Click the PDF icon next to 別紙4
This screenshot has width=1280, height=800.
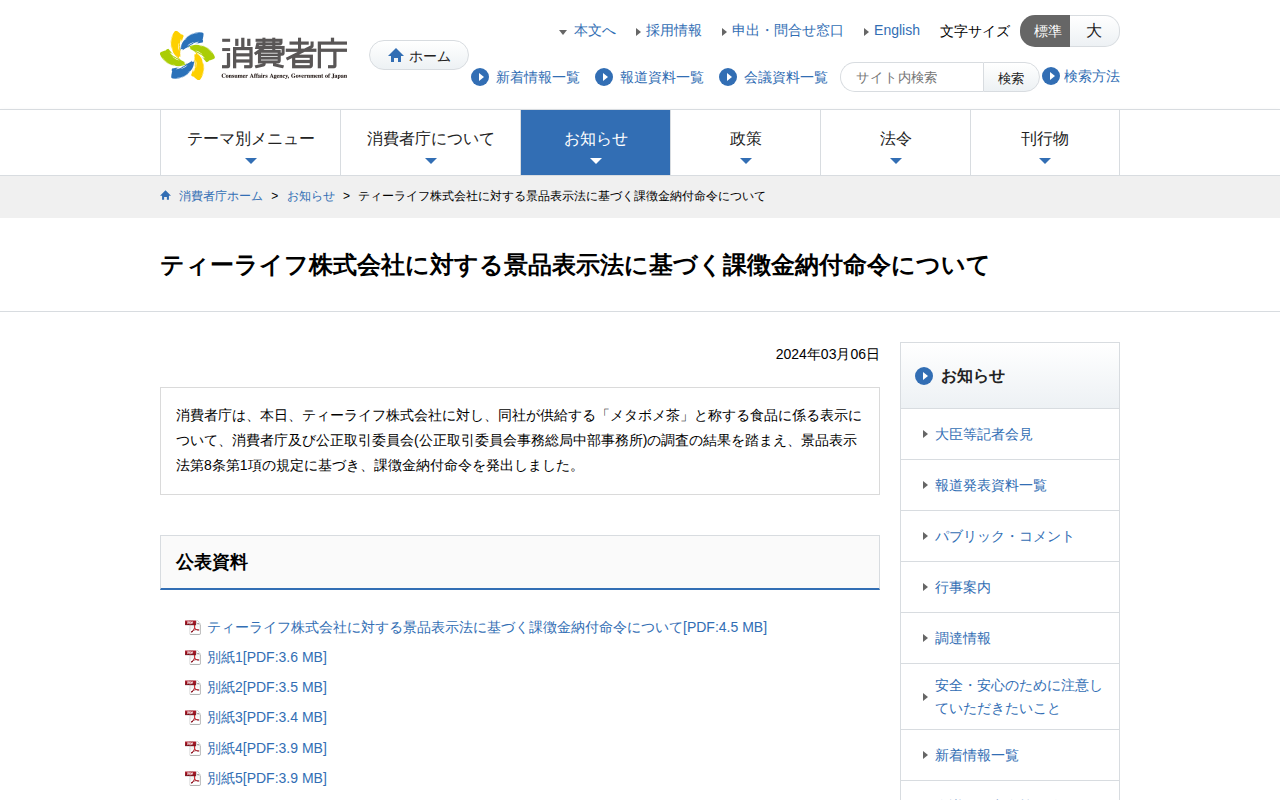(x=193, y=749)
